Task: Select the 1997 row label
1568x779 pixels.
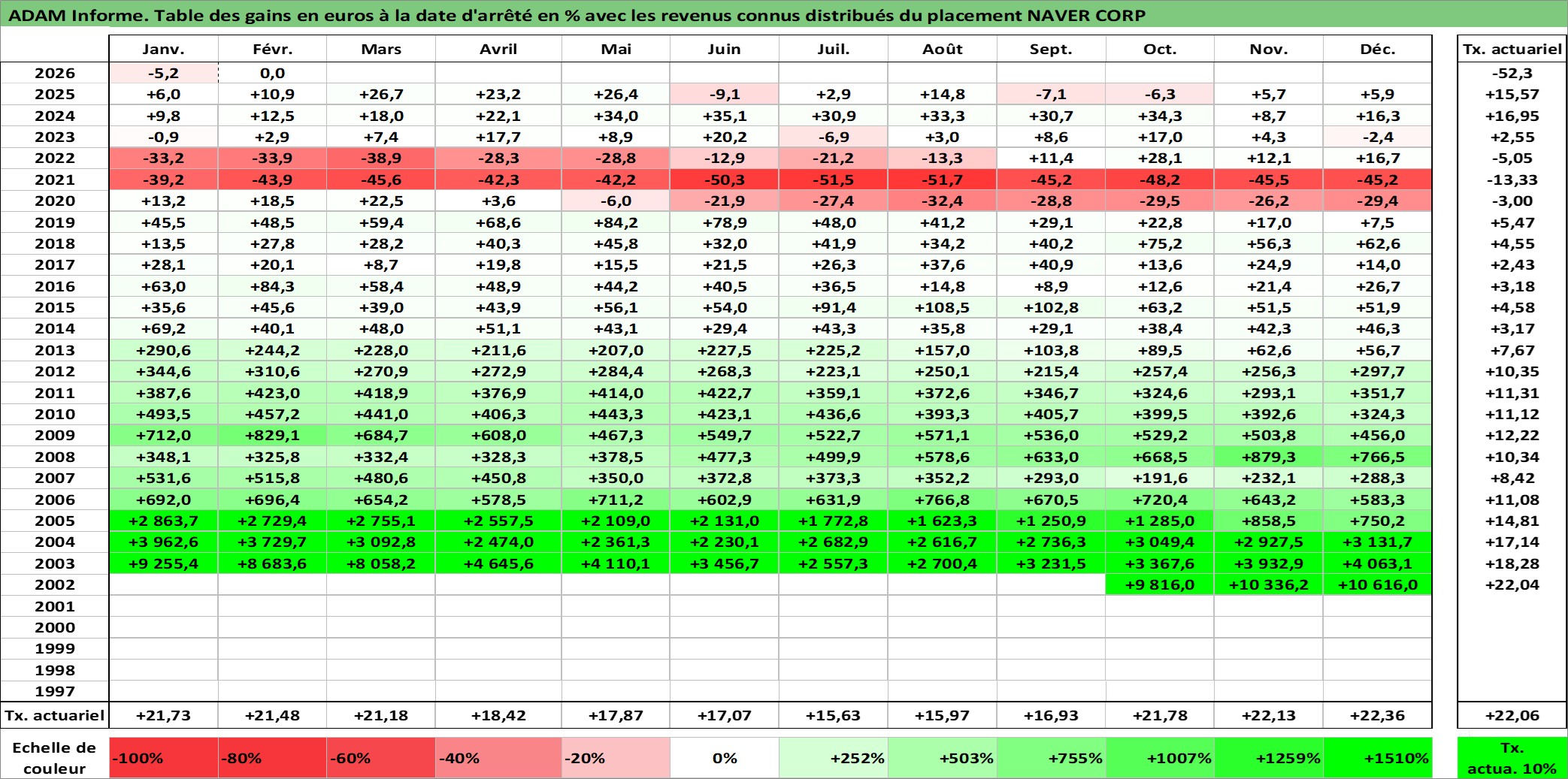Action: pyautogui.click(x=55, y=691)
